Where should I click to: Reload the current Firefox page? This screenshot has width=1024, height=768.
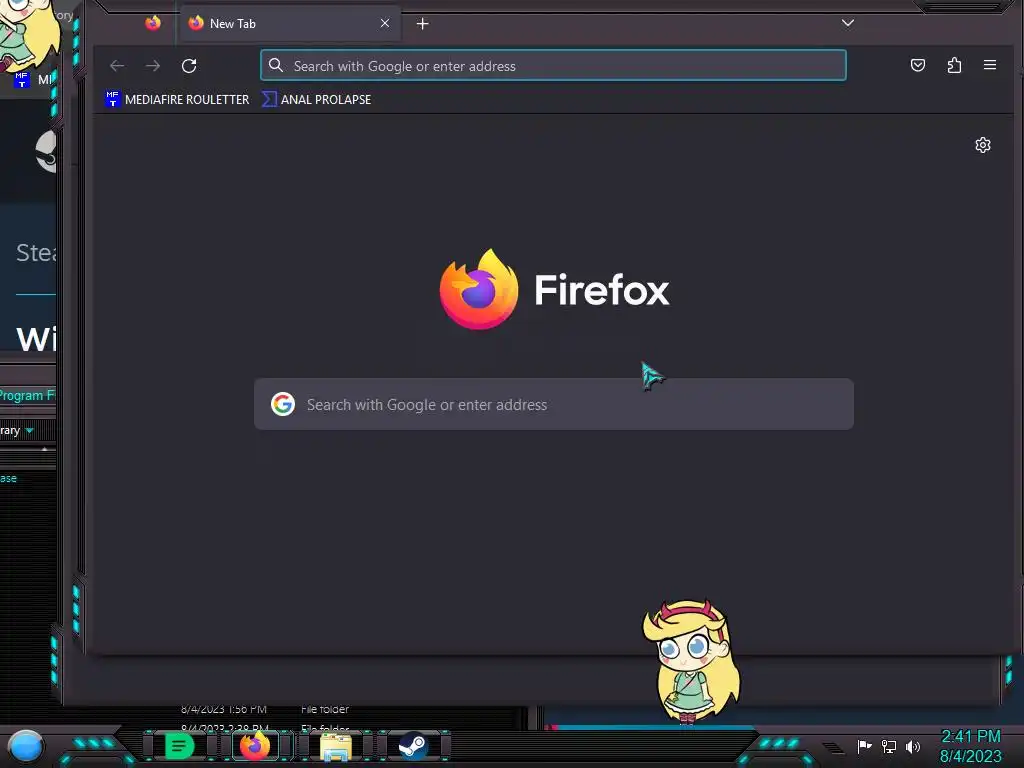tap(189, 66)
